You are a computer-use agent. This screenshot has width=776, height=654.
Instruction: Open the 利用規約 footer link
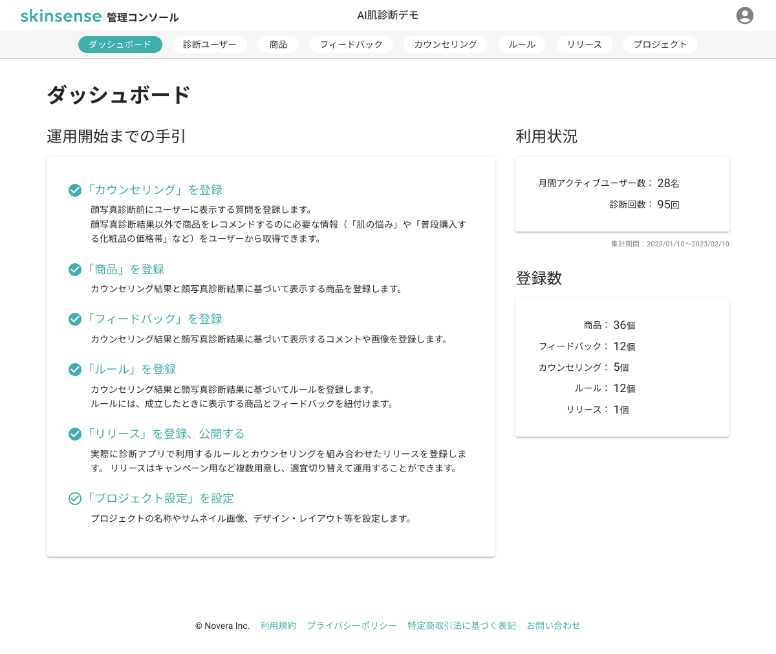pyautogui.click(x=278, y=626)
